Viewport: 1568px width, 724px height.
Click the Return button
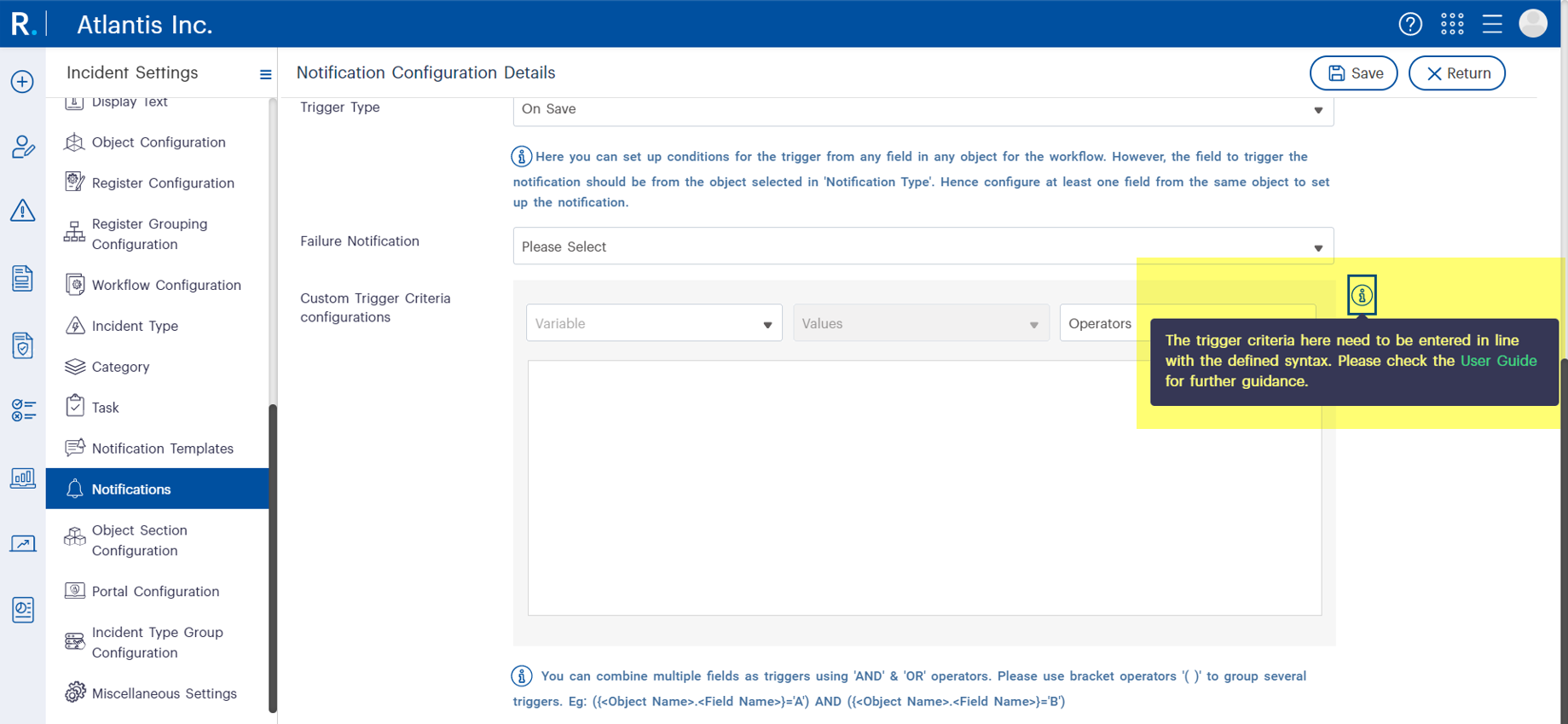1456,73
